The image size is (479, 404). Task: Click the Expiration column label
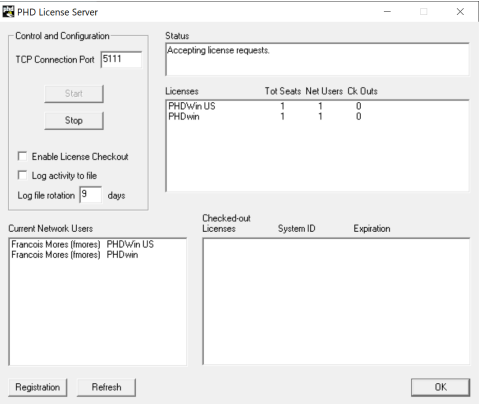(x=372, y=229)
